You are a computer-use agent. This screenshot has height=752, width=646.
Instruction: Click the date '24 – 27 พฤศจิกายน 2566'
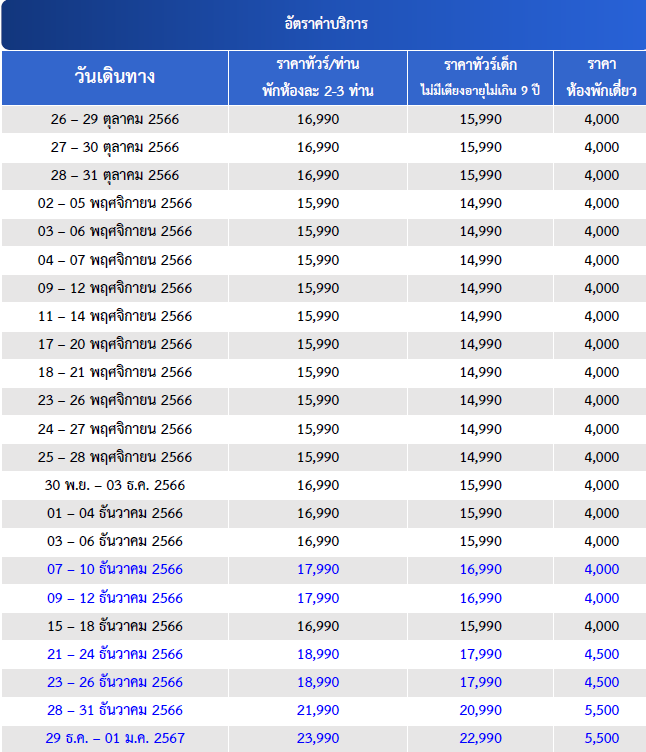115,429
